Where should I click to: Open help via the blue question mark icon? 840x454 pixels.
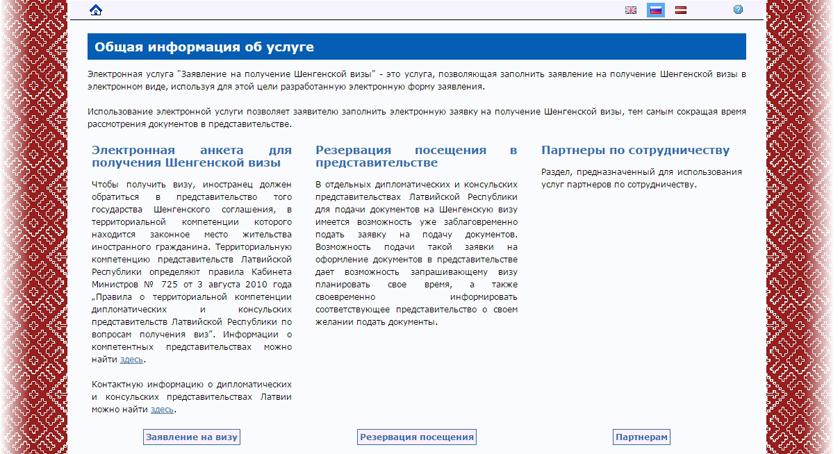coord(738,10)
